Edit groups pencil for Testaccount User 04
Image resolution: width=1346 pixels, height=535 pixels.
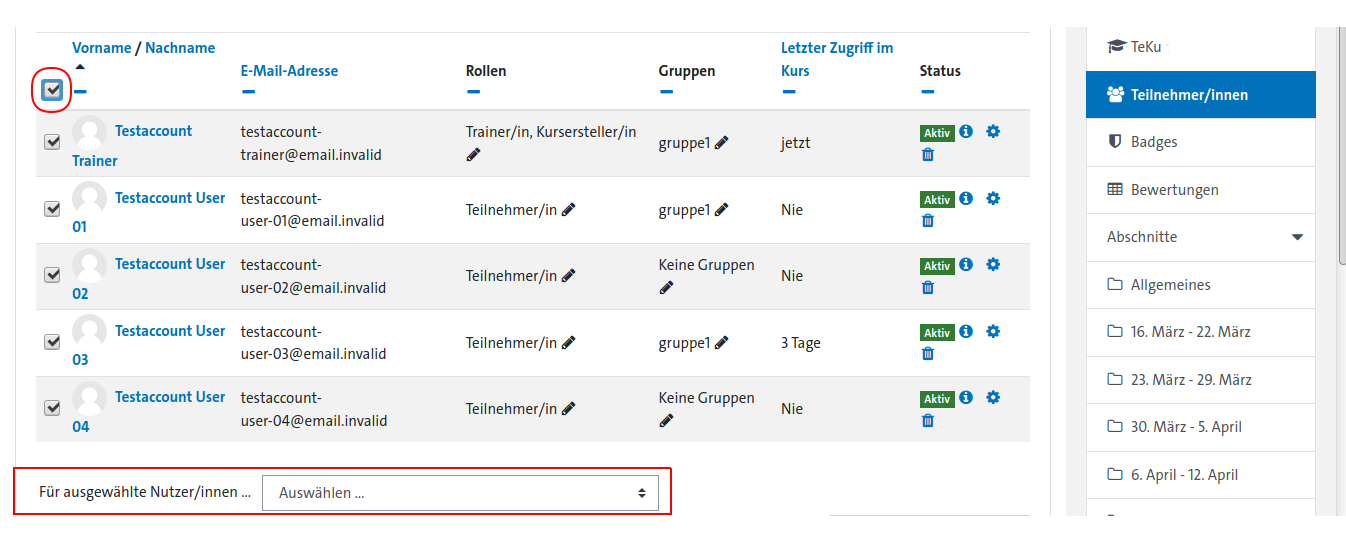[666, 421]
